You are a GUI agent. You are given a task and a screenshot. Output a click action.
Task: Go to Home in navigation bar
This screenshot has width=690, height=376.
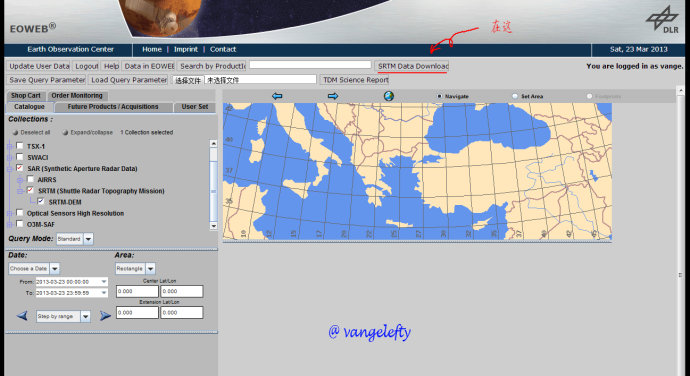coord(152,49)
